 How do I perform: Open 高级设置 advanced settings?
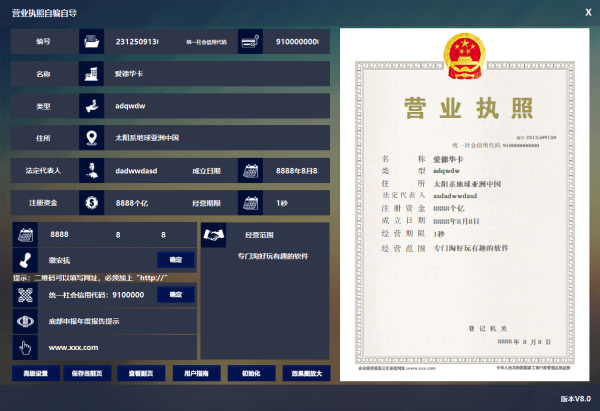coord(35,372)
